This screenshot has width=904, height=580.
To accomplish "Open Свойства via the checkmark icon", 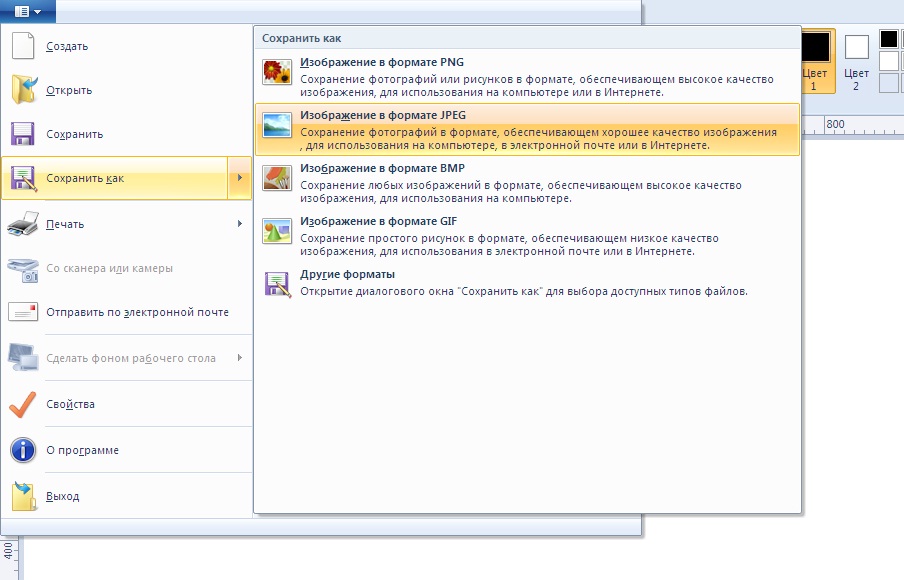I will coord(23,404).
